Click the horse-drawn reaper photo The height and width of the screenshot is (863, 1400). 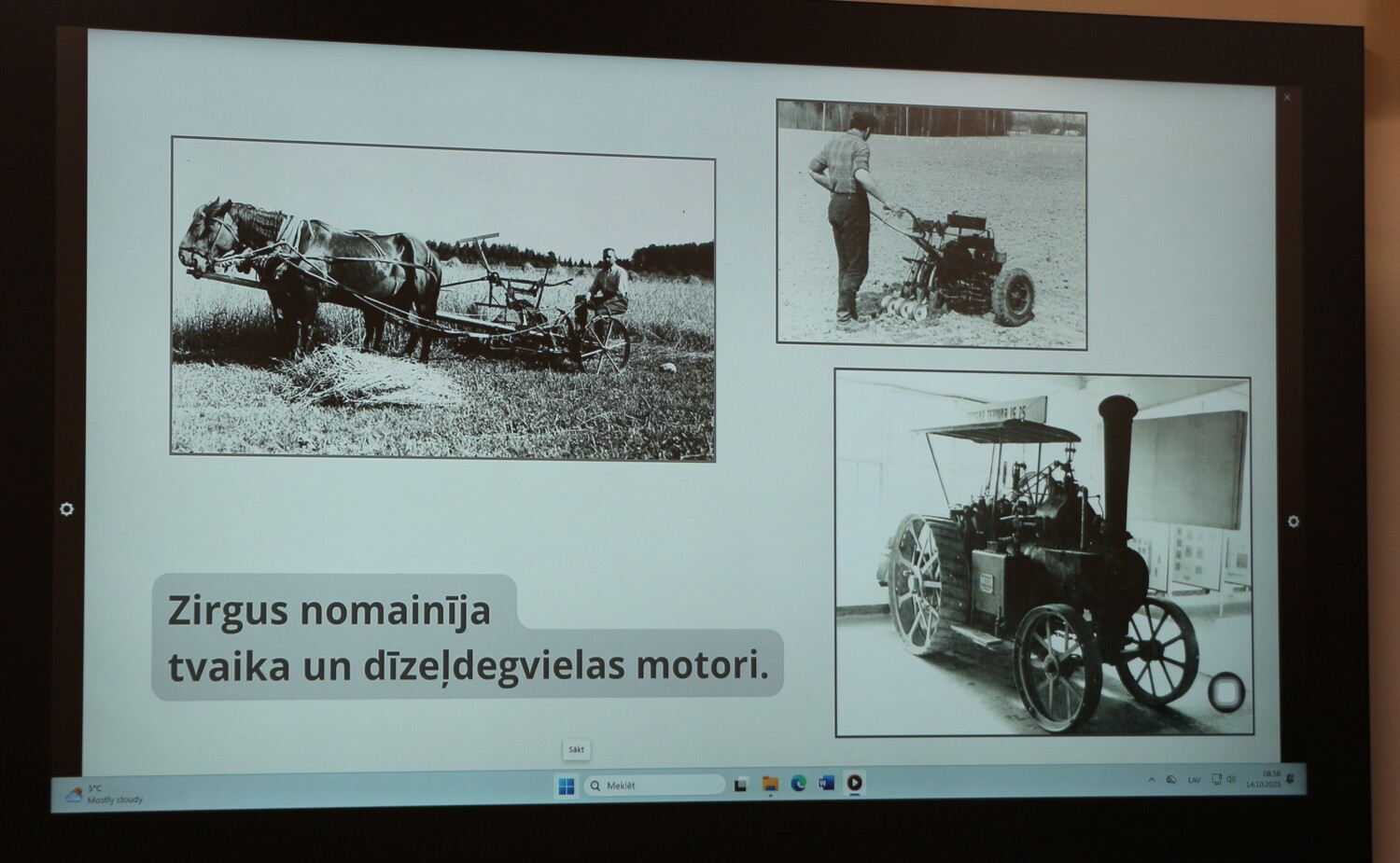coord(442,299)
